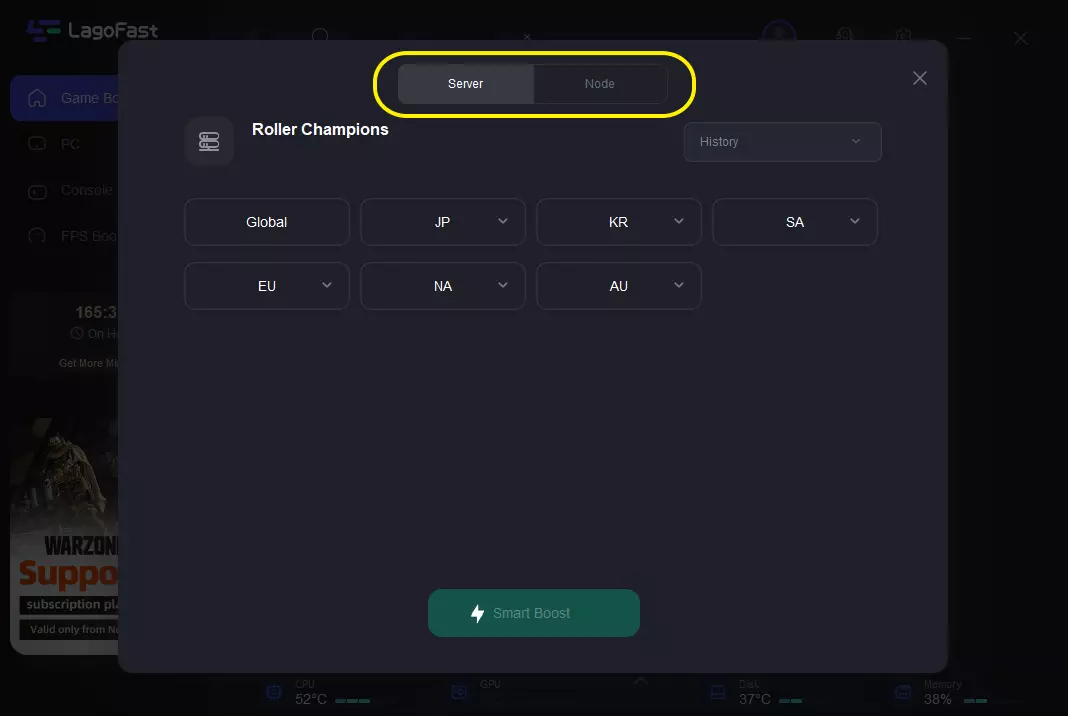1068x716 pixels.
Task: Click the Warzone promotional banner
Action: pyautogui.click(x=65, y=535)
